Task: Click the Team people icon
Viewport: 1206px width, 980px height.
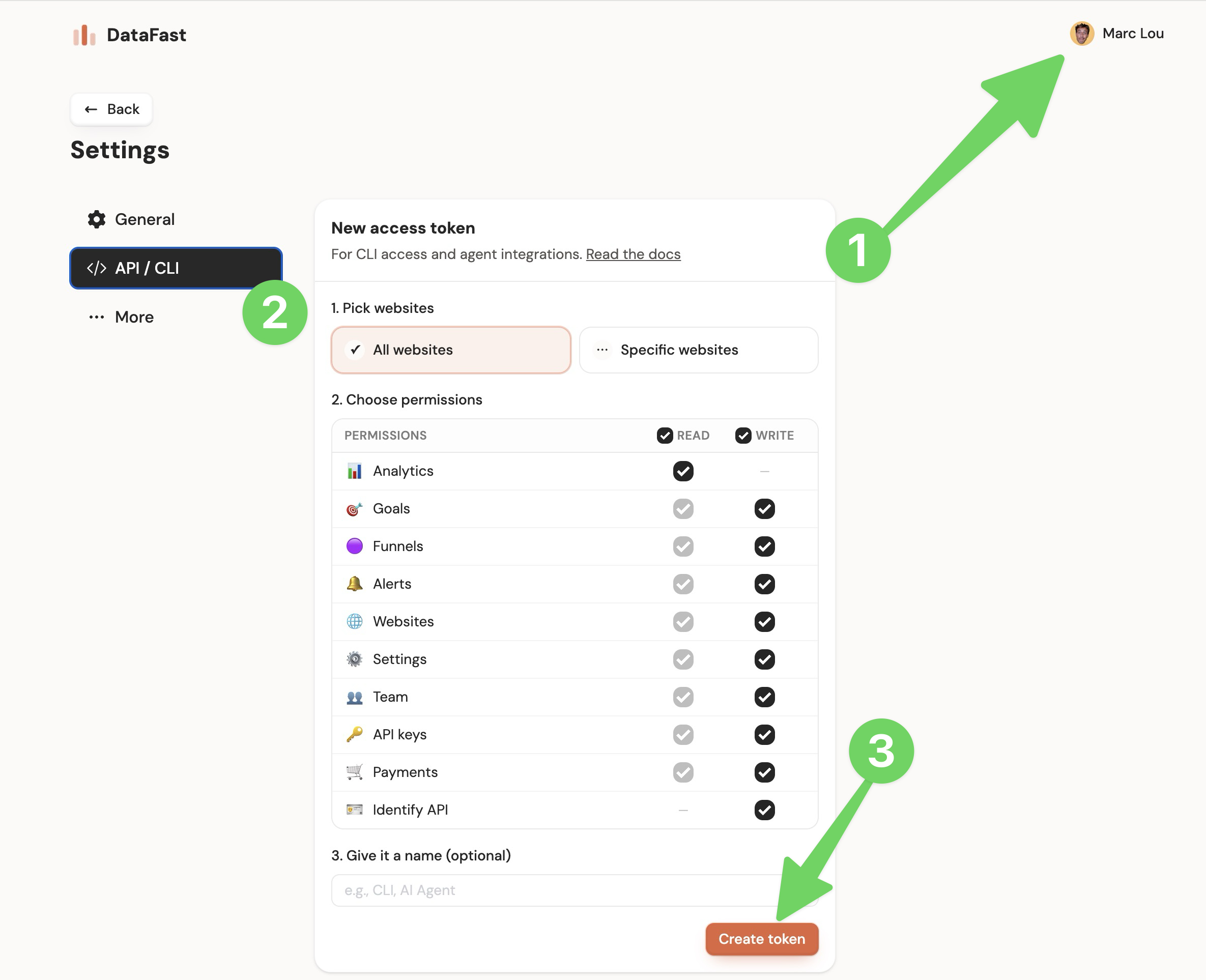Action: pyautogui.click(x=355, y=697)
